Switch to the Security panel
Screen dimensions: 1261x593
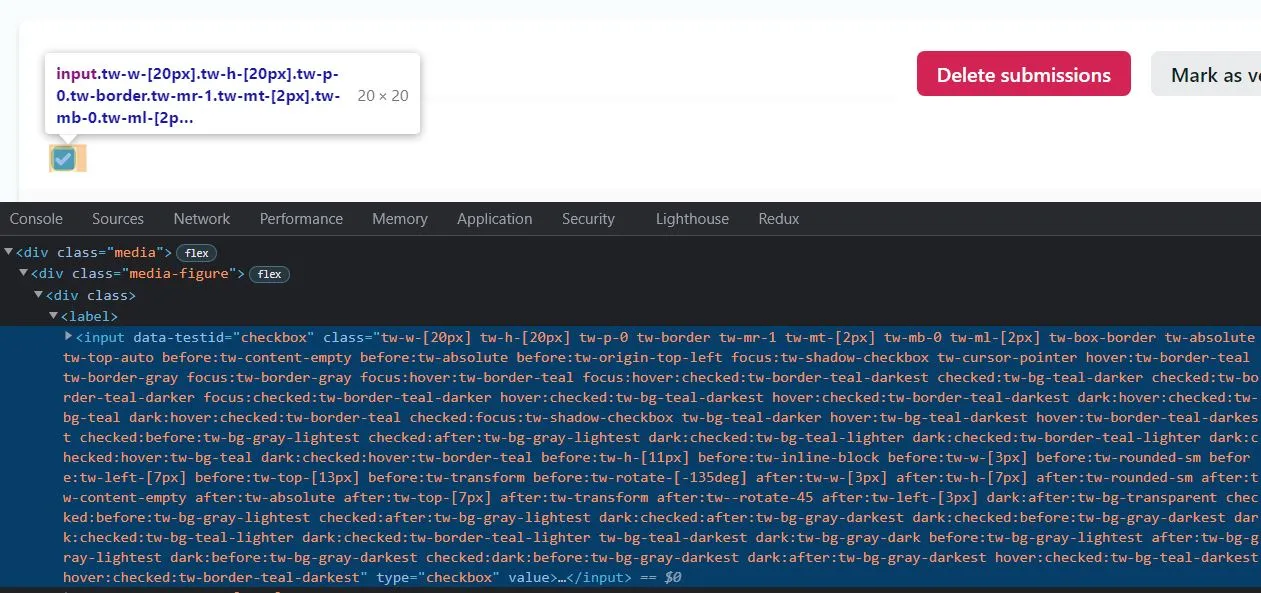point(588,218)
